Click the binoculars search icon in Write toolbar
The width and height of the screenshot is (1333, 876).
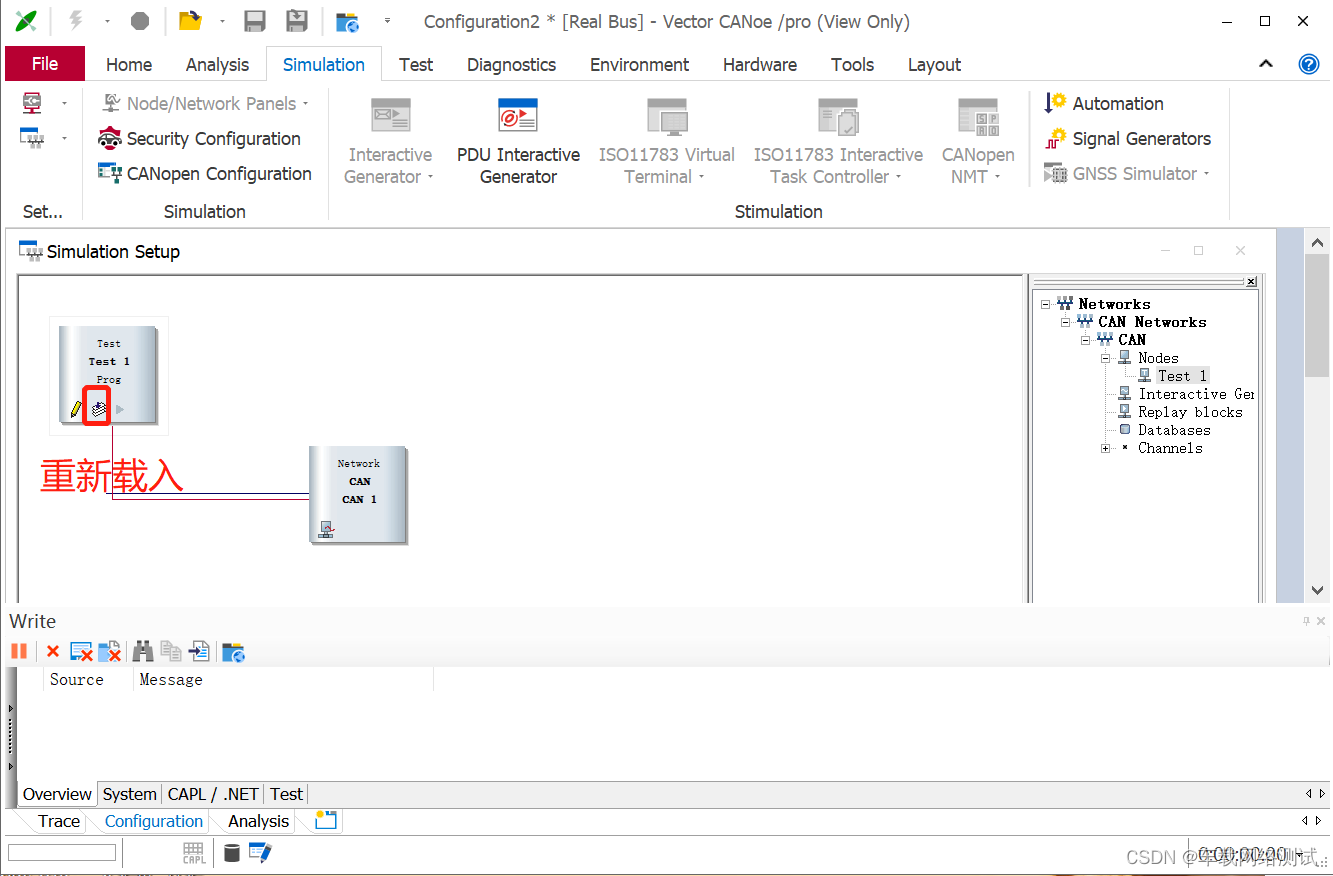pos(143,651)
